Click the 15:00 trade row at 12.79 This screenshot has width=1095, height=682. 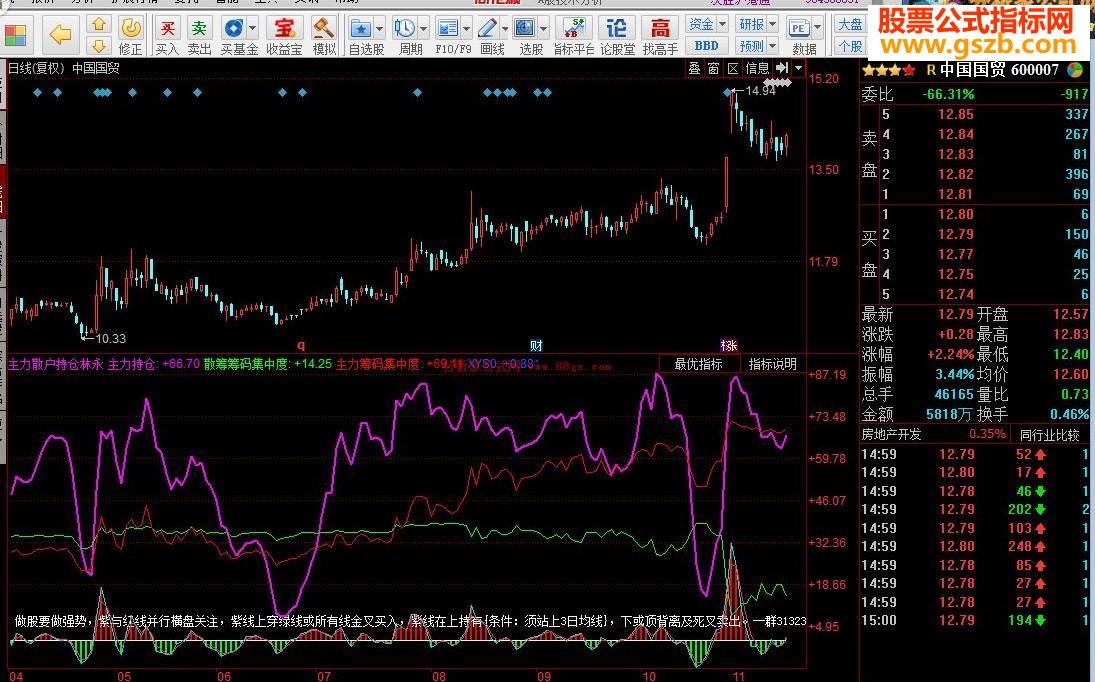click(974, 620)
